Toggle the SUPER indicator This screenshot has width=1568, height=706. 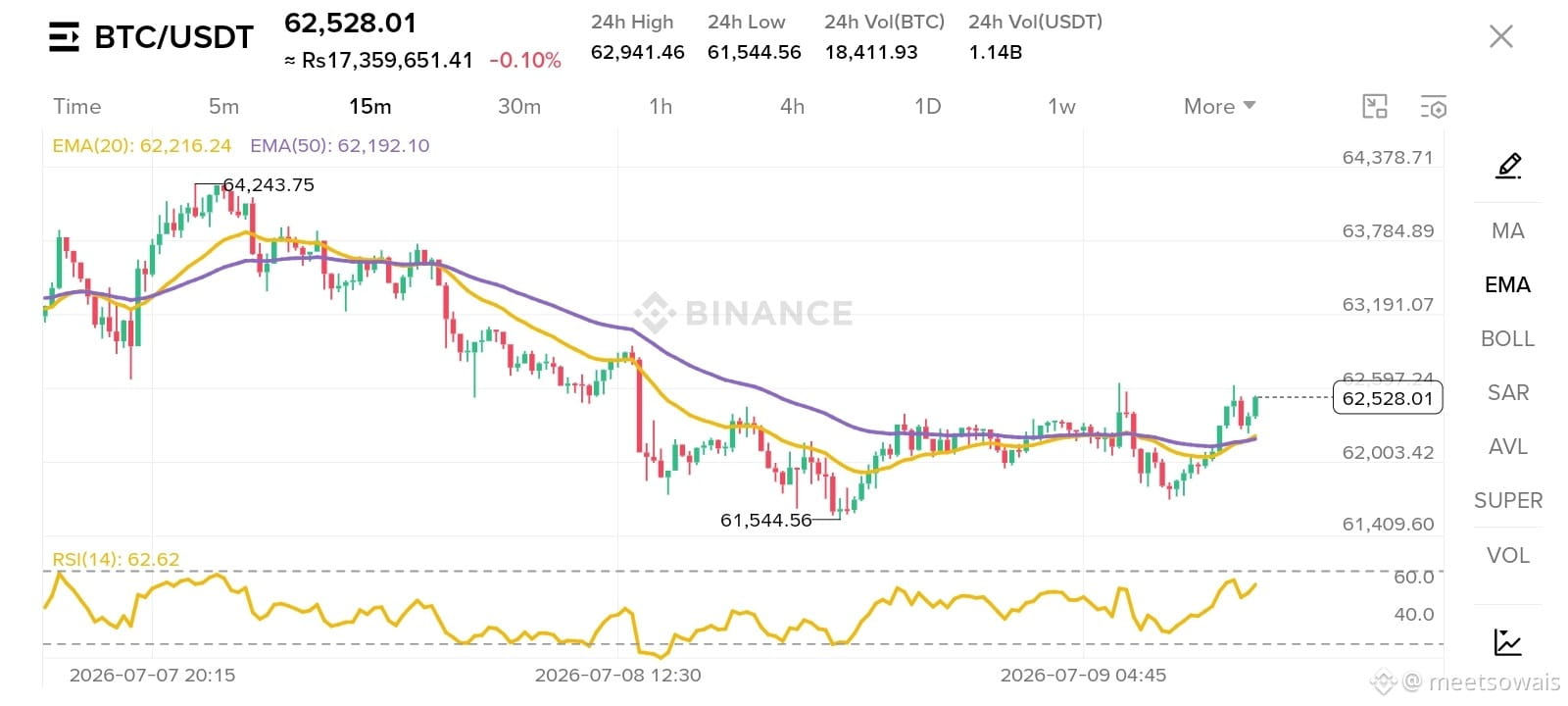pos(1507,500)
